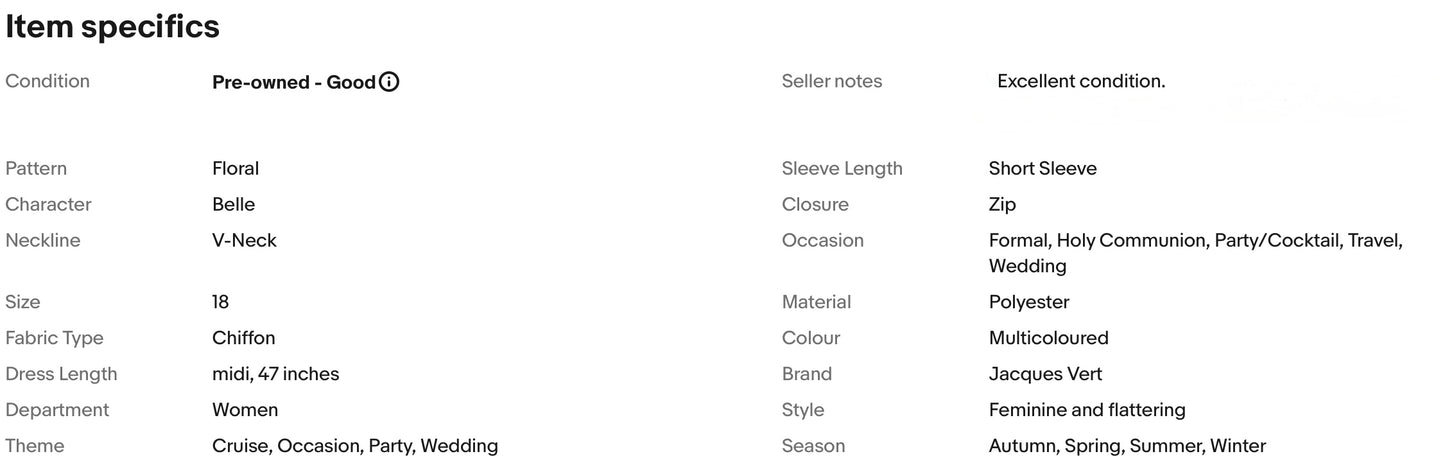This screenshot has width=1445, height=472.
Task: Click the Belle character value
Action: (x=233, y=204)
